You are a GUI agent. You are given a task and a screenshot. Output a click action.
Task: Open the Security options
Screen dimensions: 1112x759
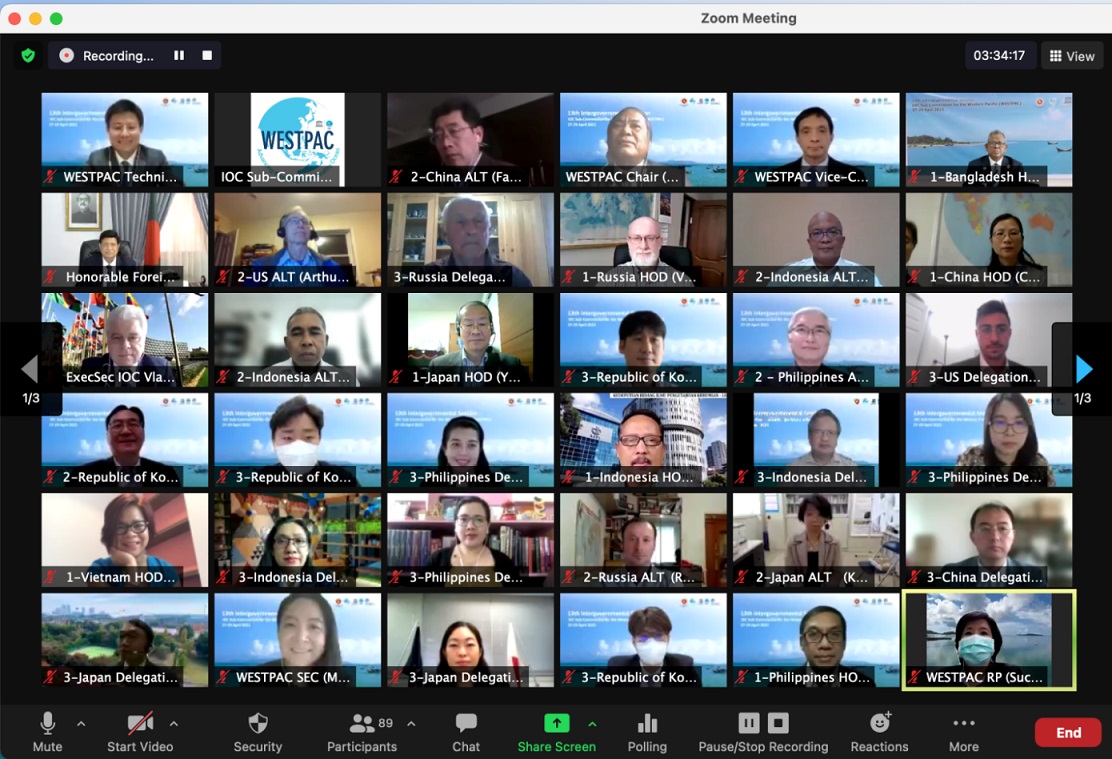258,732
